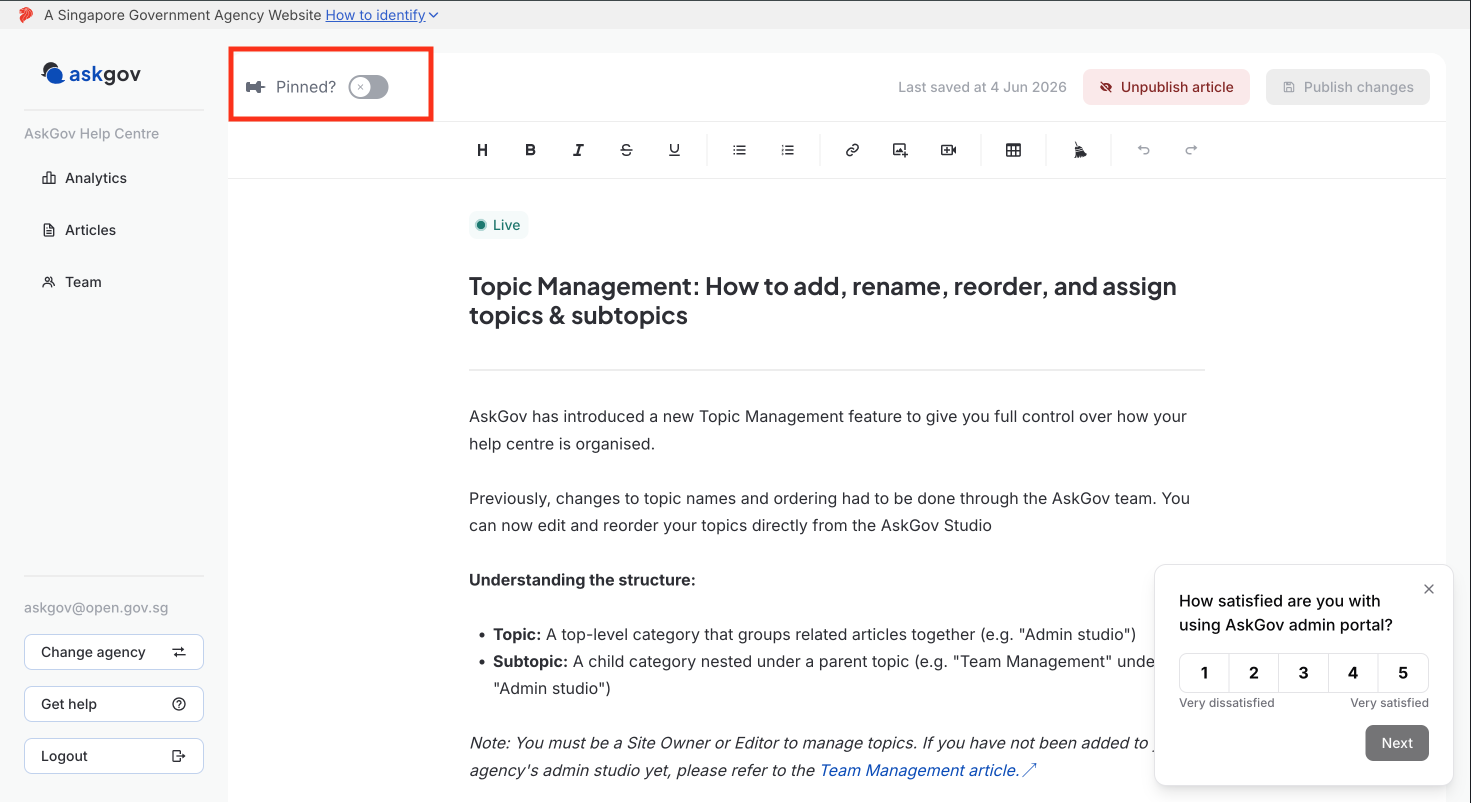Click the Unpublish article button
The image size is (1471, 803).
pyautogui.click(x=1166, y=87)
